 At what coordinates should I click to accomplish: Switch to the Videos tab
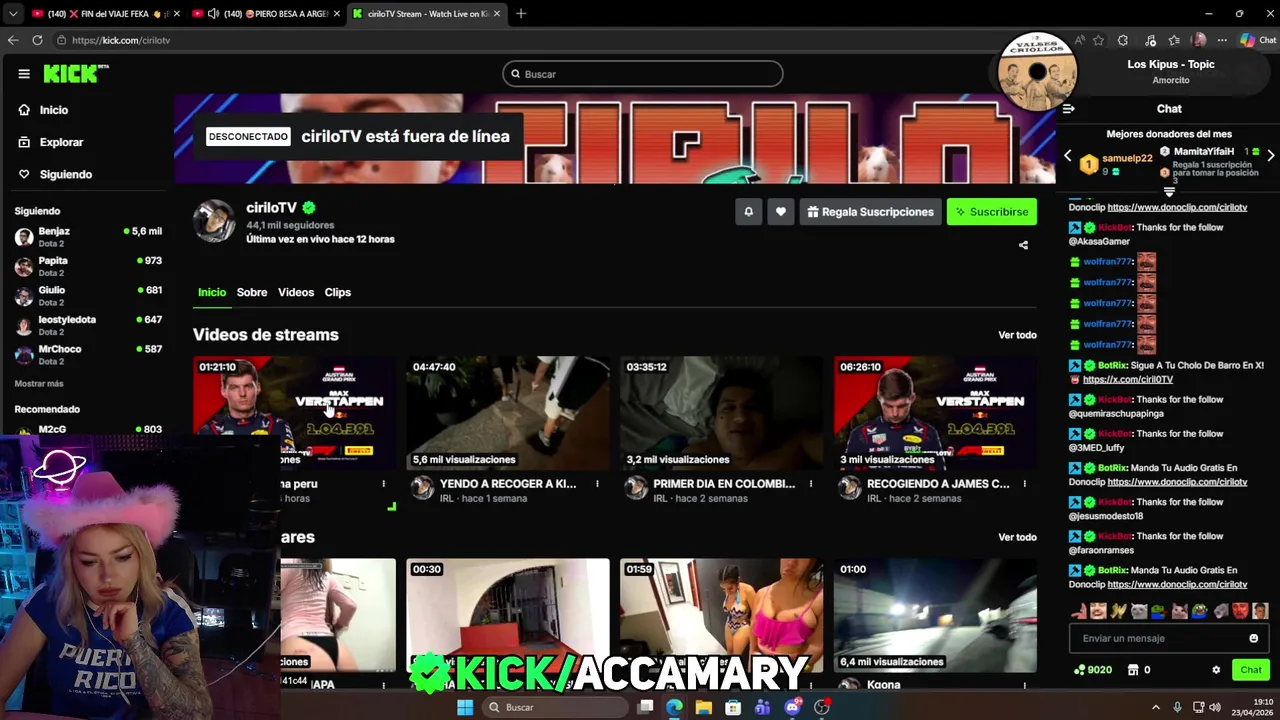(x=296, y=292)
